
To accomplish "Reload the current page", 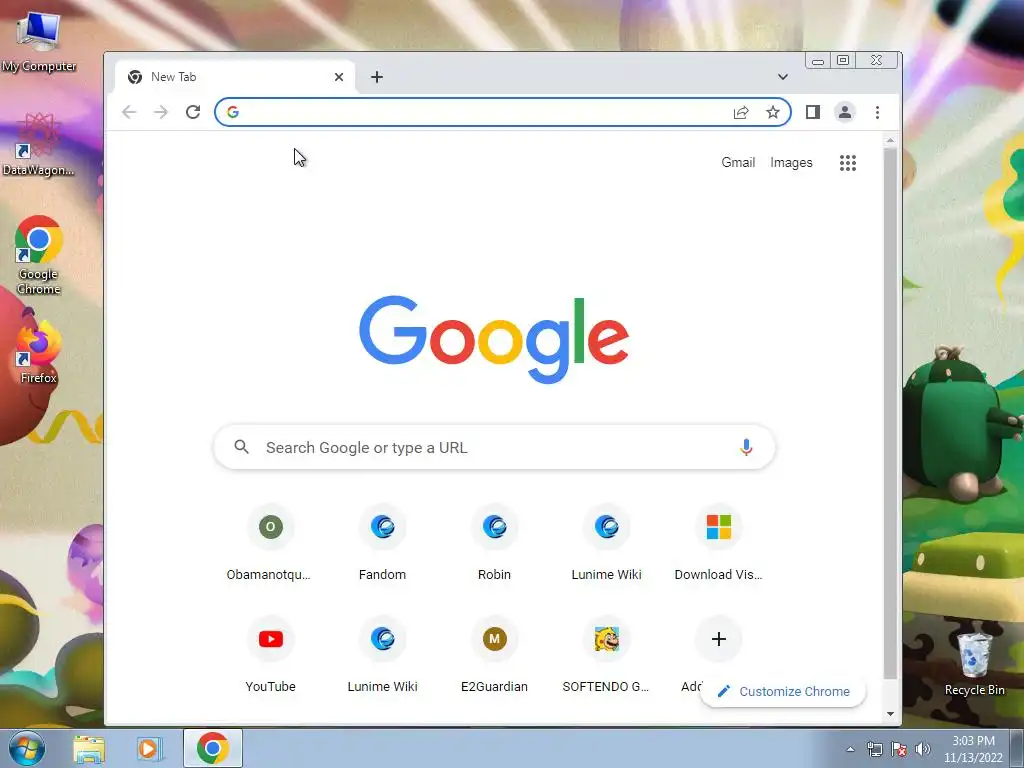I will click(193, 112).
